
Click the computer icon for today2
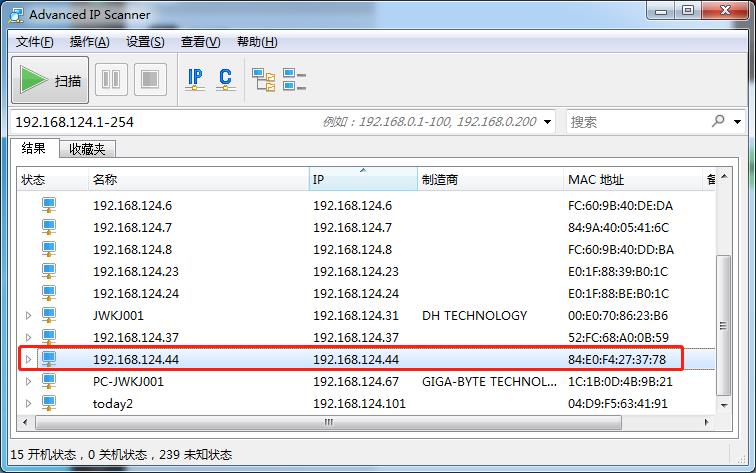coord(49,403)
